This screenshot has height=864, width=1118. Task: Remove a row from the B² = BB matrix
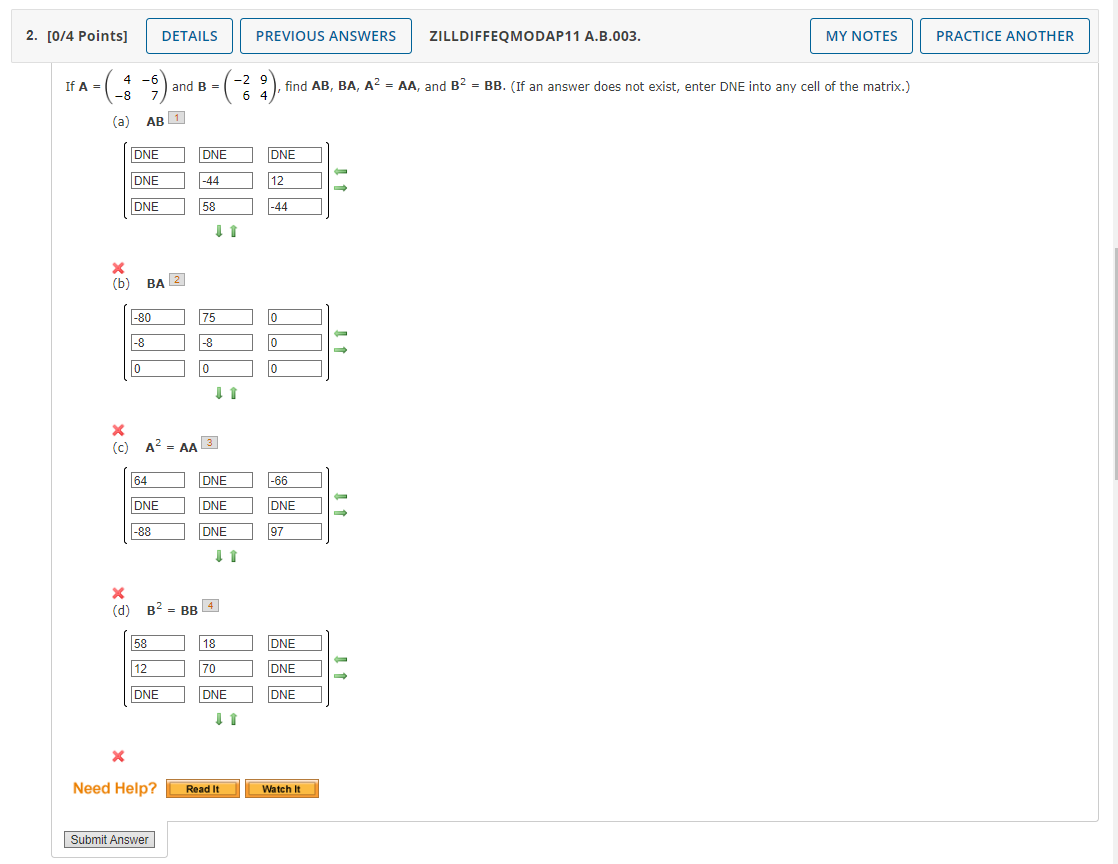[232, 718]
